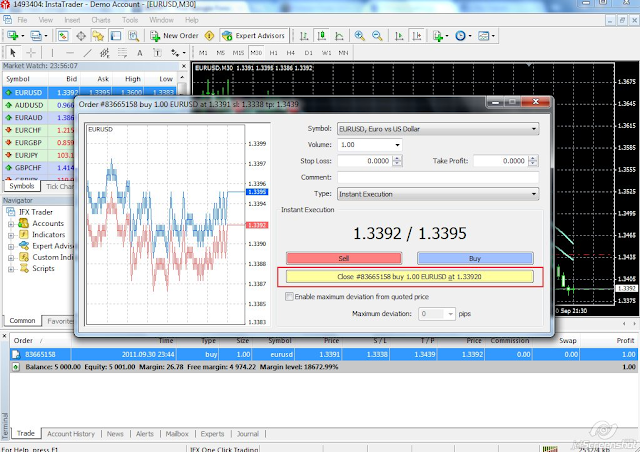Expand Custom Indicators node in Navigator
Screen dimensions: 640x452
11,258
